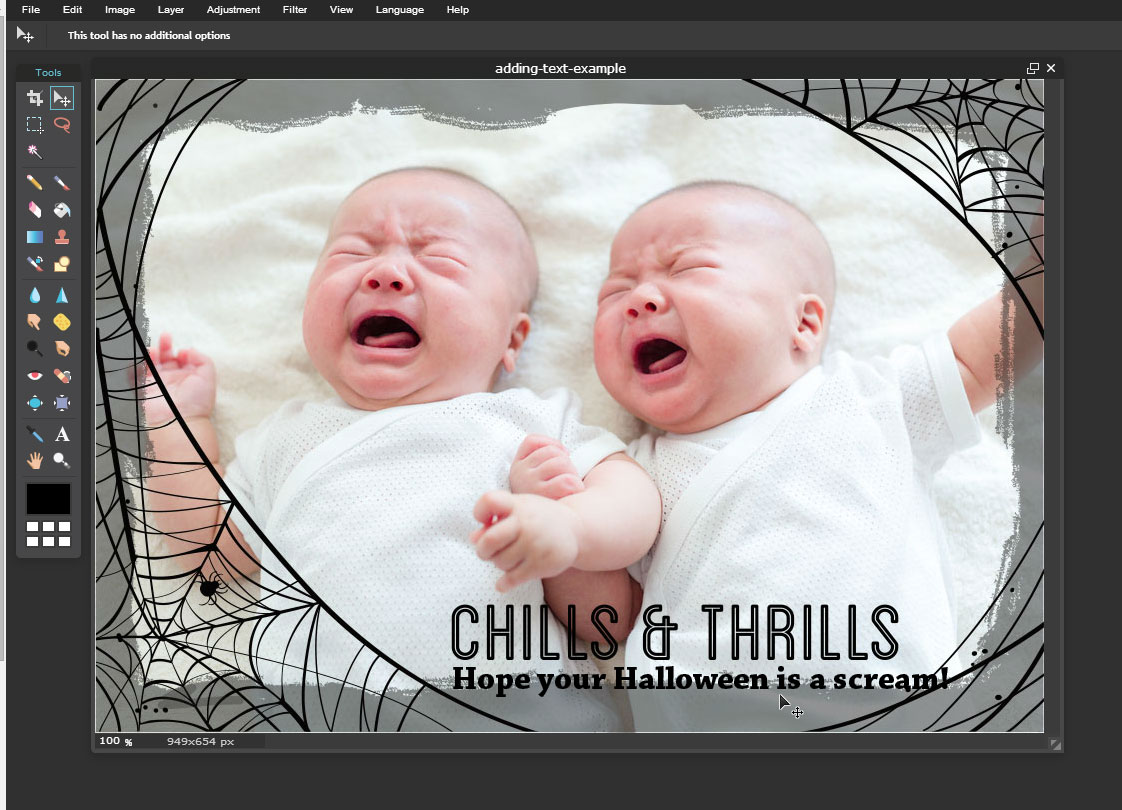Select the Pencil tool
This screenshot has height=810, width=1122.
pos(35,183)
